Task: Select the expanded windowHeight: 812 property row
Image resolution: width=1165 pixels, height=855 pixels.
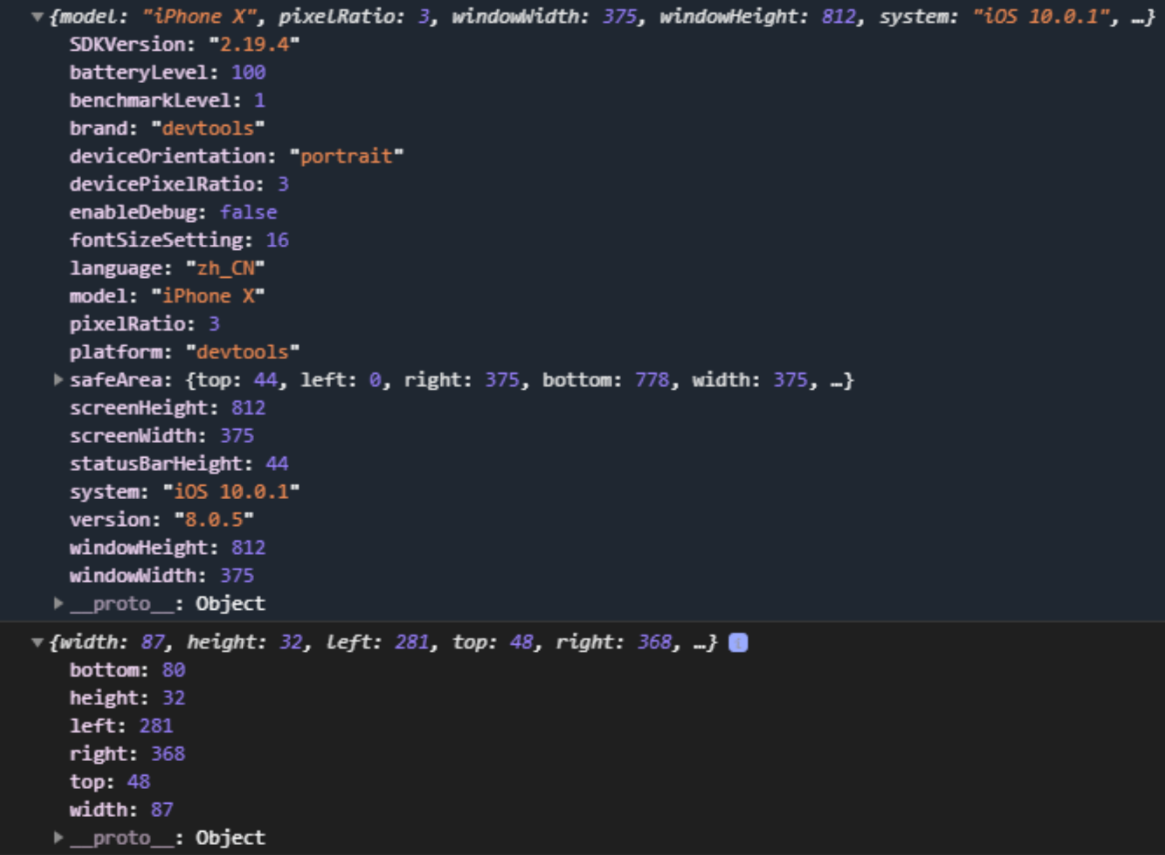Action: coord(167,547)
